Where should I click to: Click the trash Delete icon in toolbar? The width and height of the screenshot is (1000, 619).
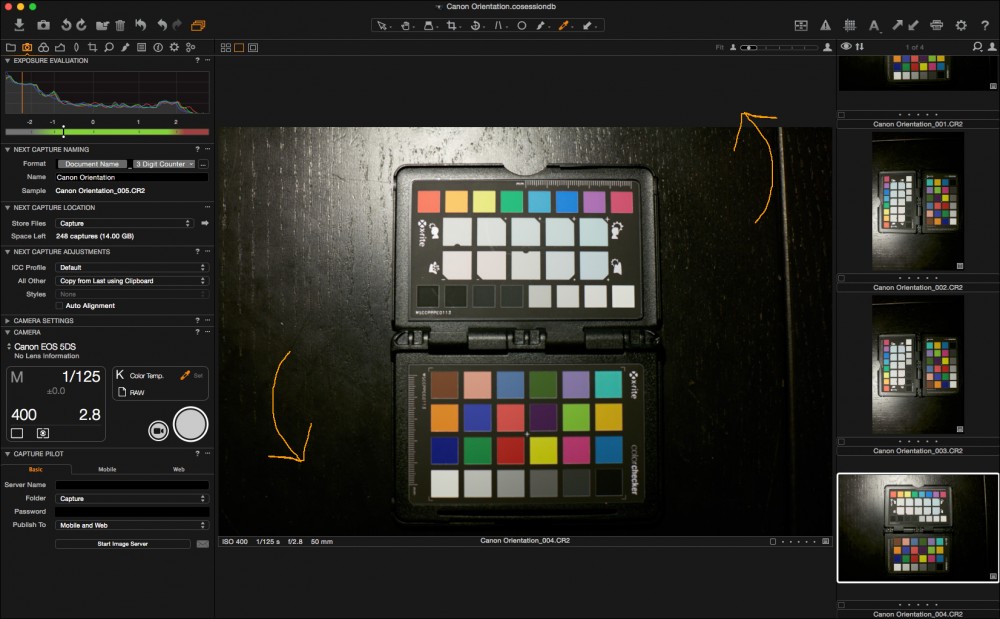click(x=120, y=25)
